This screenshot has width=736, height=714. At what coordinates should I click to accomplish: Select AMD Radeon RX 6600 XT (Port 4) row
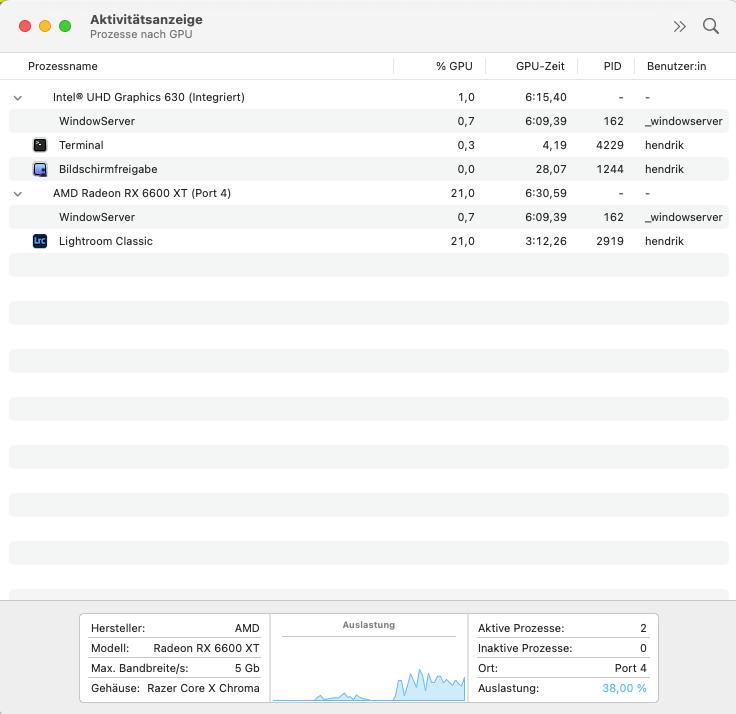click(x=368, y=193)
